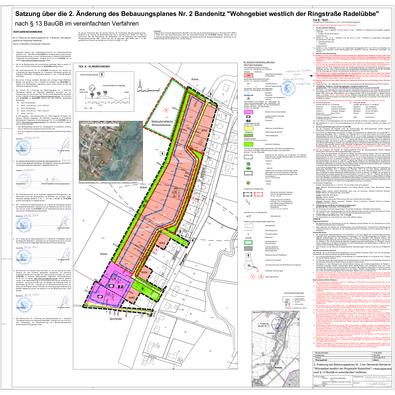Screen dimensions: 395x395
Task: Click the green circle tree symbol in legend
Action: tap(248, 165)
